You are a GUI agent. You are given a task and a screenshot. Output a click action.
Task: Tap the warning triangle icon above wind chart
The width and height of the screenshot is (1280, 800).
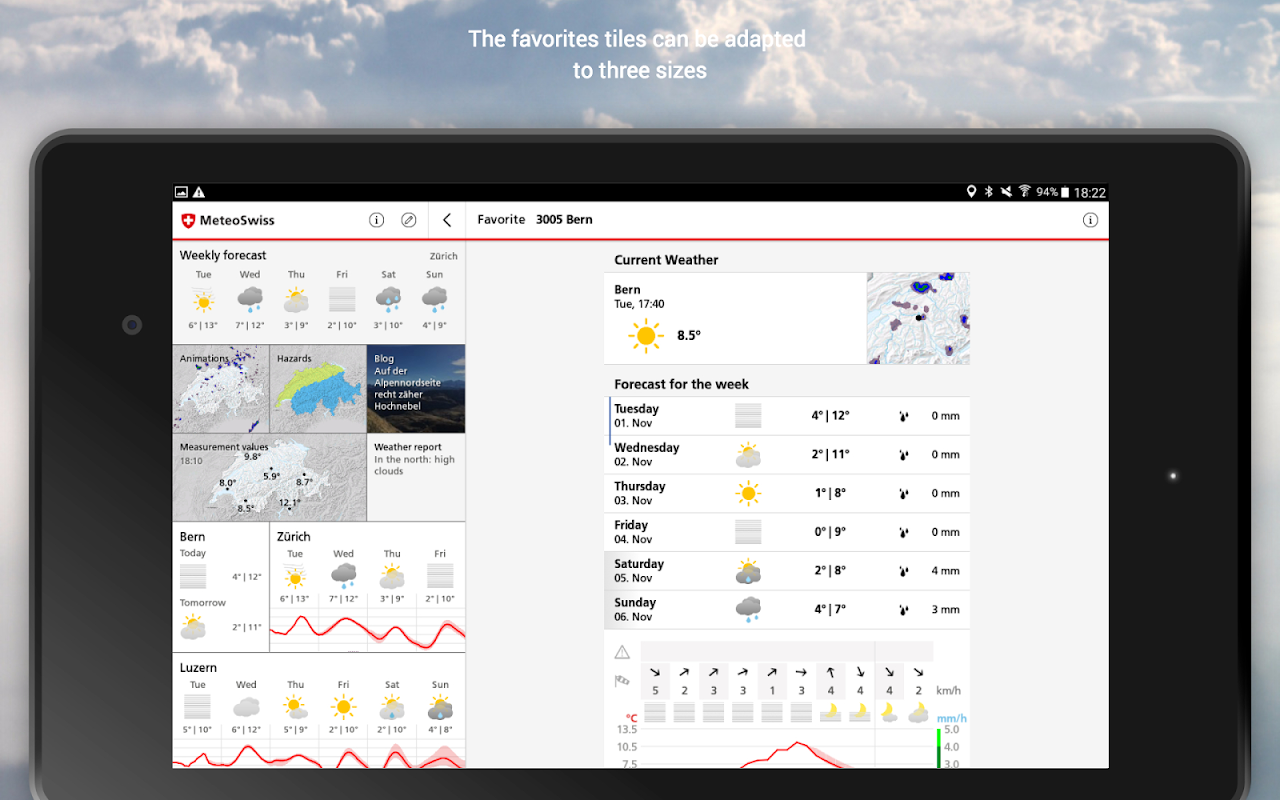[x=622, y=652]
